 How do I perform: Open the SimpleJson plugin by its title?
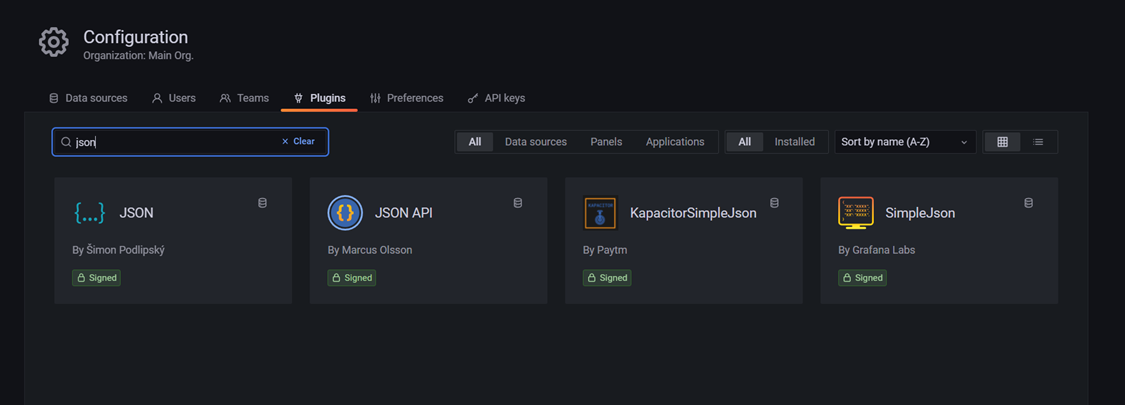tap(920, 213)
